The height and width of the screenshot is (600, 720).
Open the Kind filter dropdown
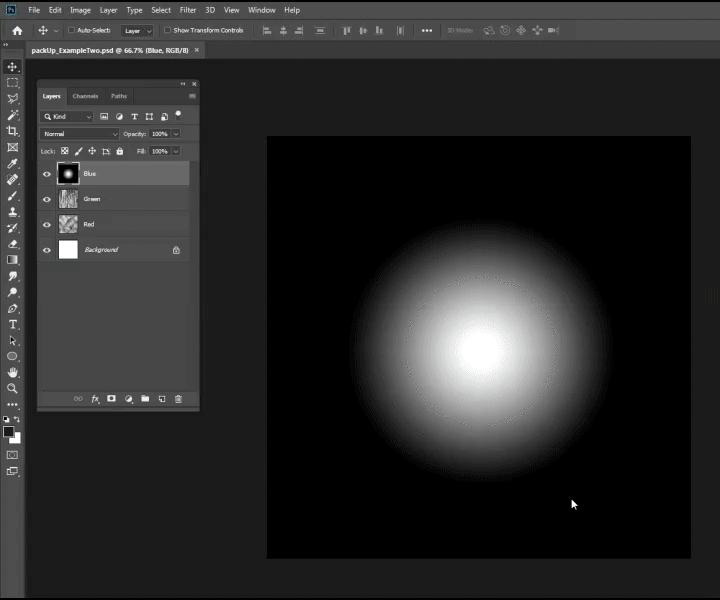coord(67,117)
